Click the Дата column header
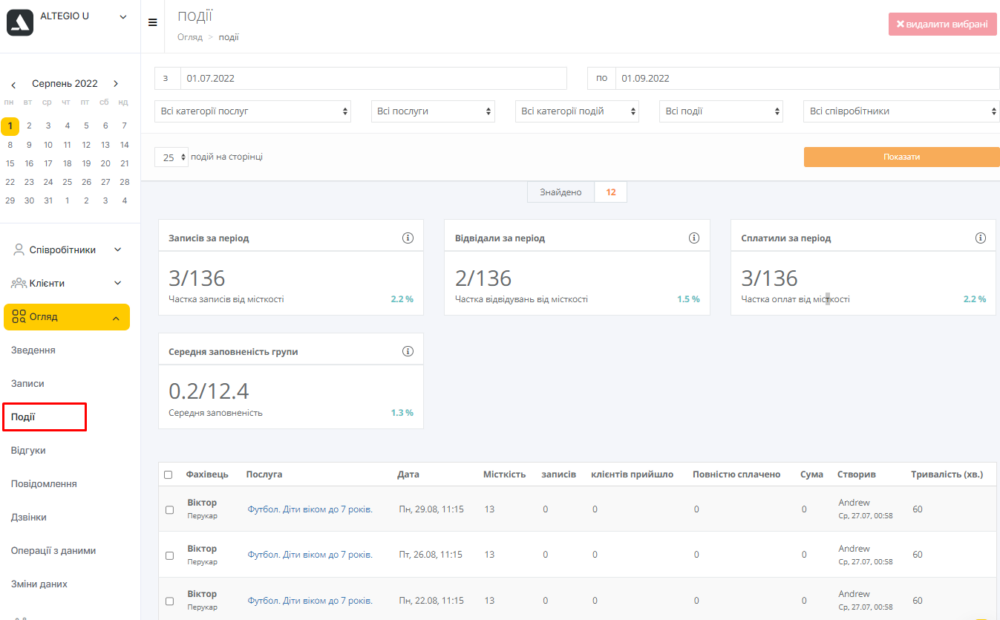 [408, 475]
